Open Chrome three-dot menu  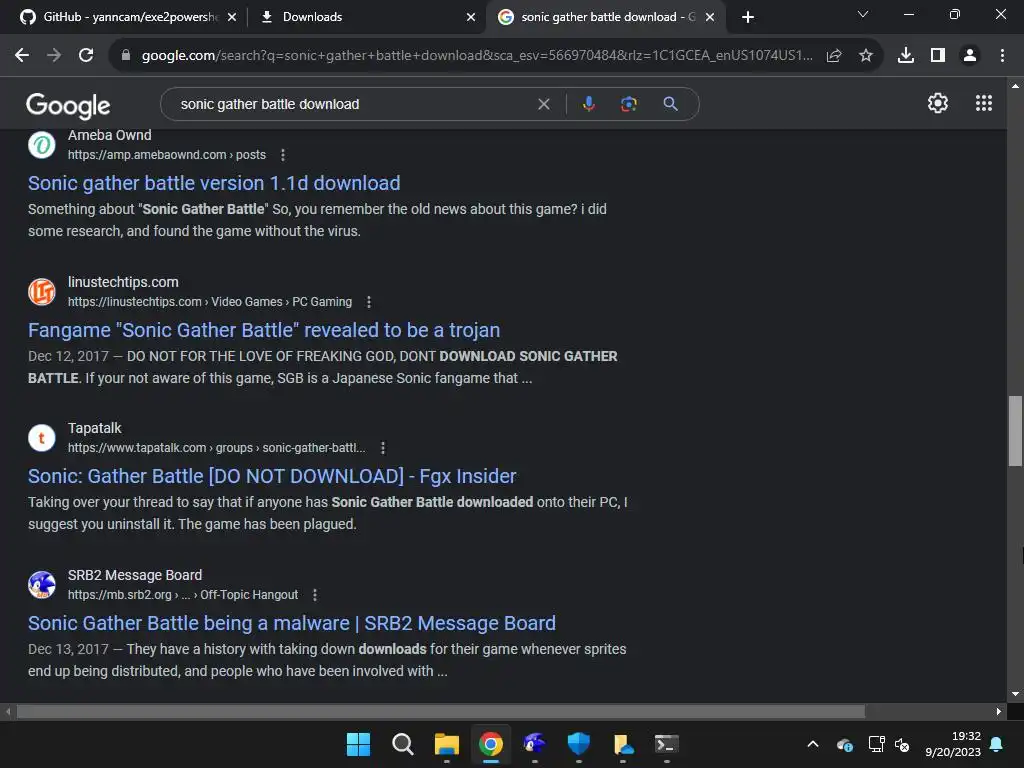[1002, 56]
